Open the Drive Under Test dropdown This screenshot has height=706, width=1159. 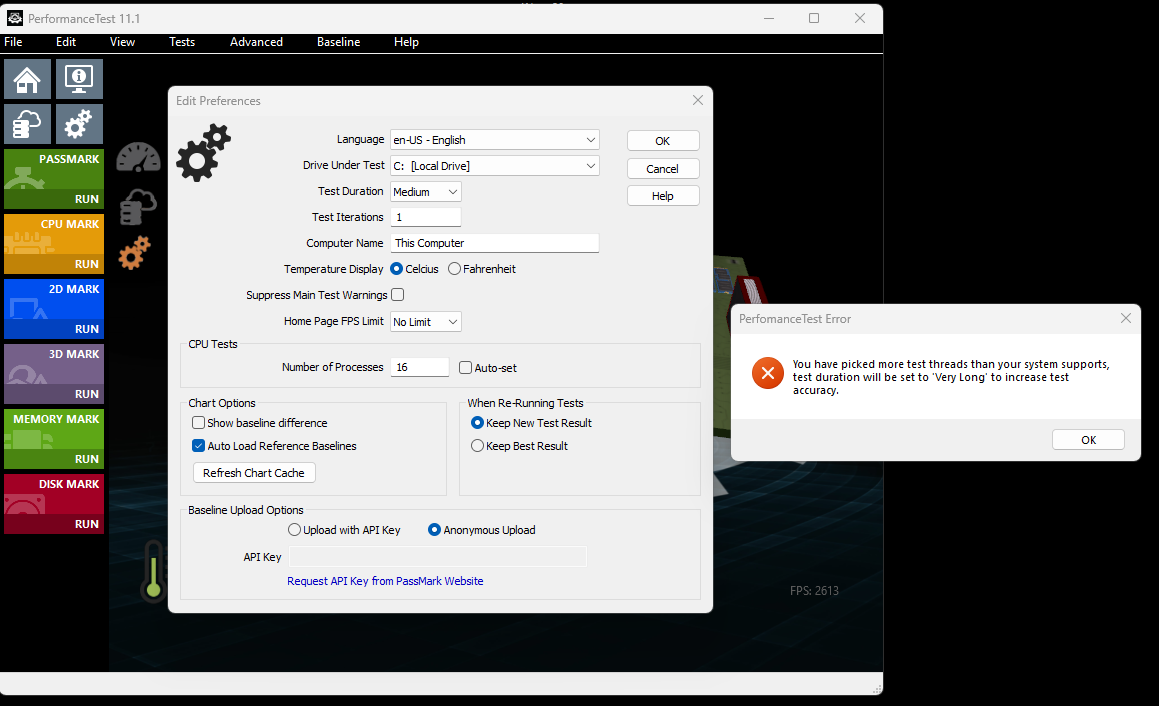click(x=494, y=166)
